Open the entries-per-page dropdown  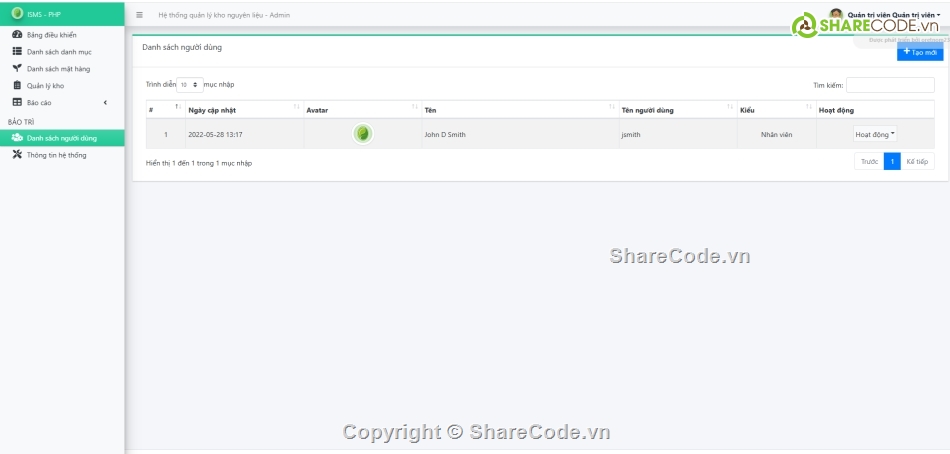pyautogui.click(x=190, y=85)
